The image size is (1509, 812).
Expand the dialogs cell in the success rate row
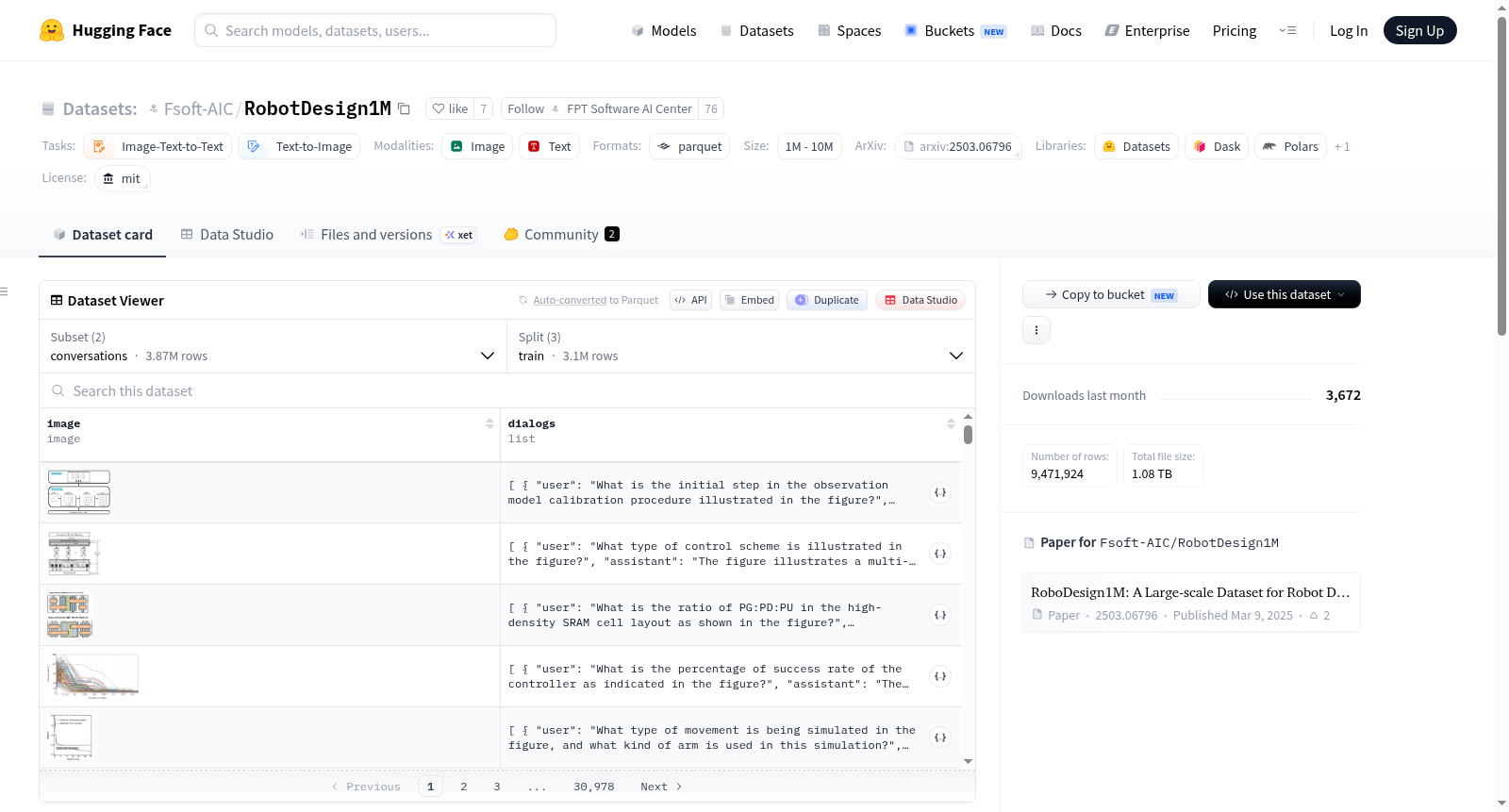[x=940, y=676]
